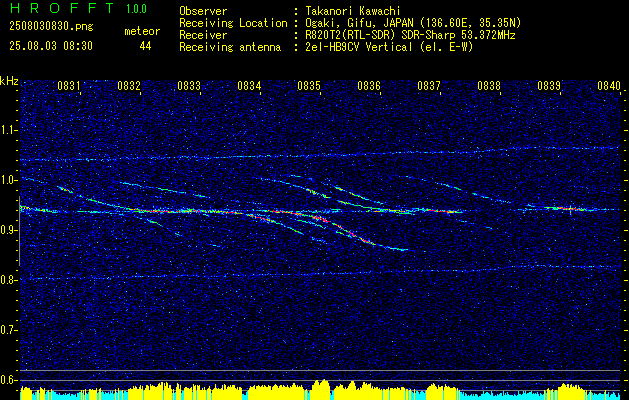Click frequency axis label 1.1

(x=9, y=130)
